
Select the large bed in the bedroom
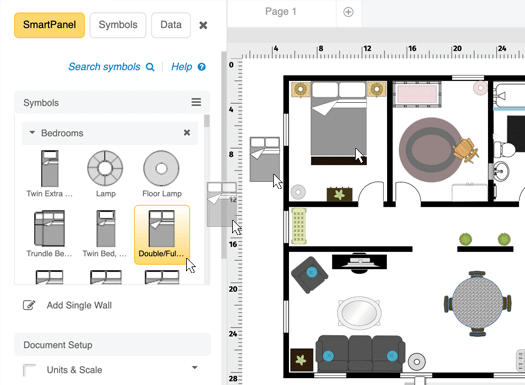point(339,123)
